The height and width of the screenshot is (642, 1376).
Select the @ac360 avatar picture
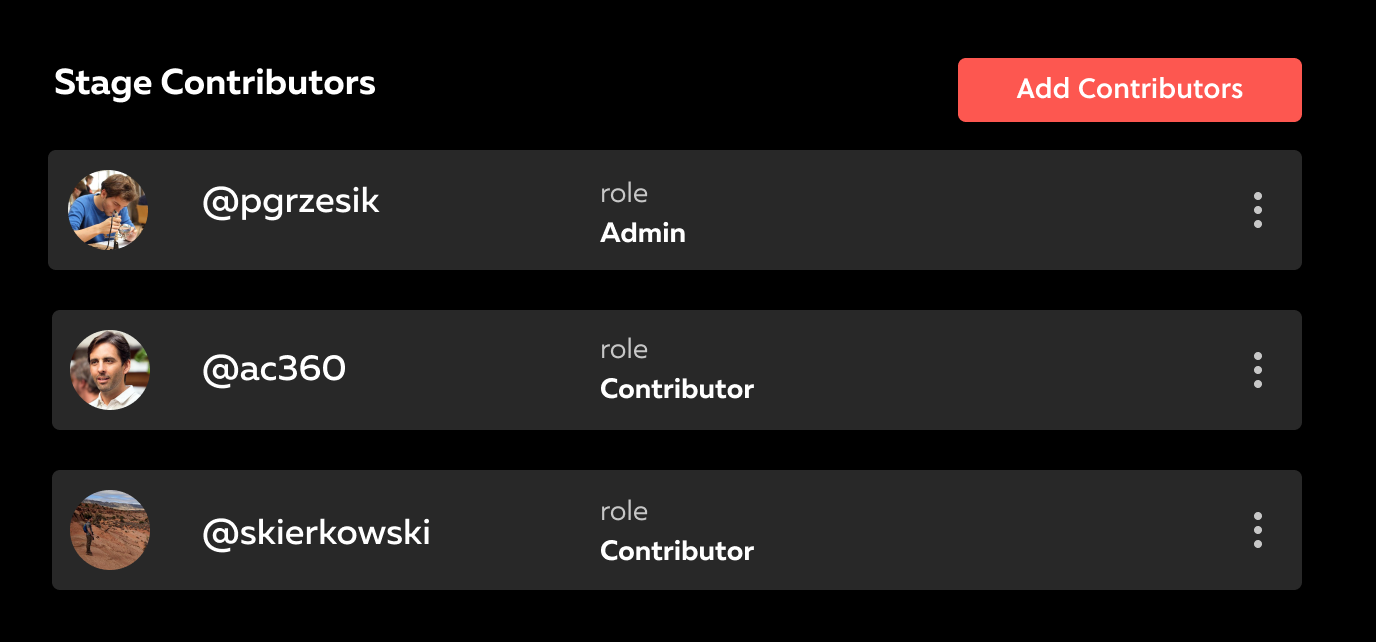(110, 370)
